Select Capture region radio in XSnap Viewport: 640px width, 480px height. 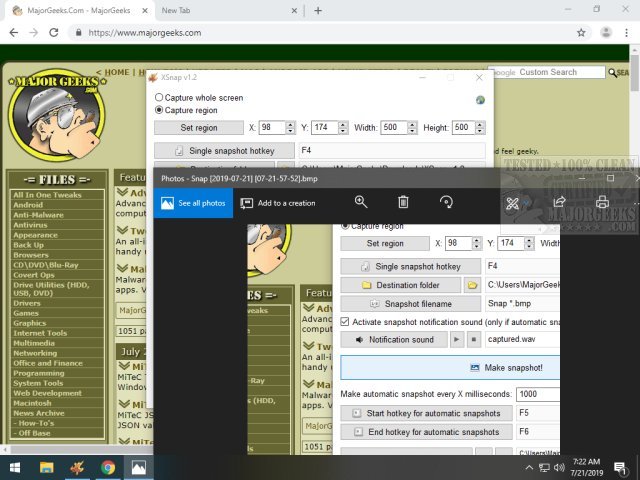(159, 110)
